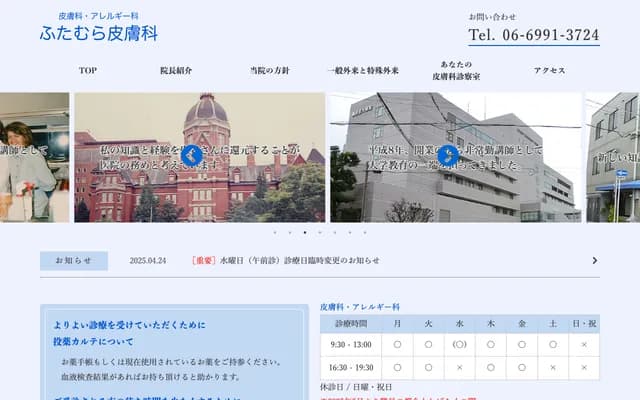Click the 投薬カルテについて heading
640x400 pixels.
(93, 341)
